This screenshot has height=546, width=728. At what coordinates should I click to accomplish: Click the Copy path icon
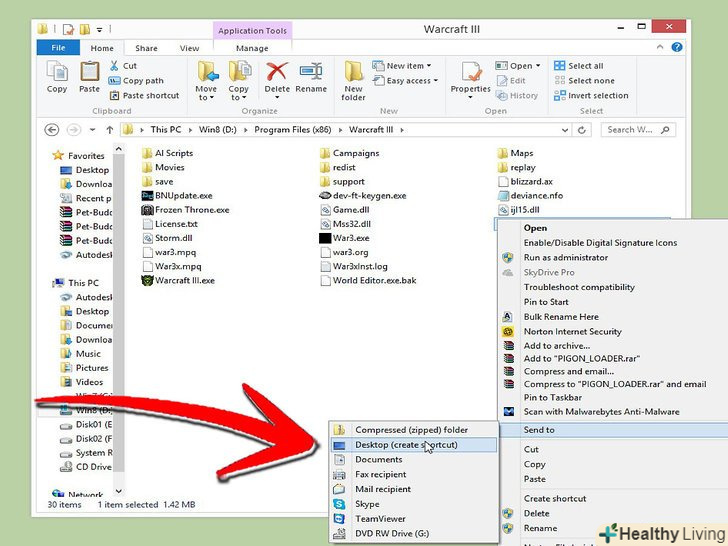pos(114,81)
